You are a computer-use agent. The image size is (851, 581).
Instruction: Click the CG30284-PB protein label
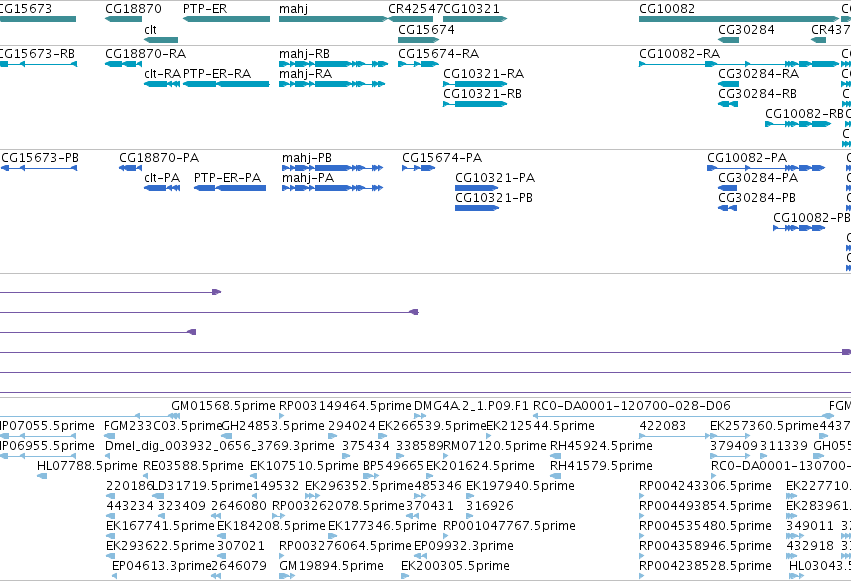pyautogui.click(x=757, y=198)
